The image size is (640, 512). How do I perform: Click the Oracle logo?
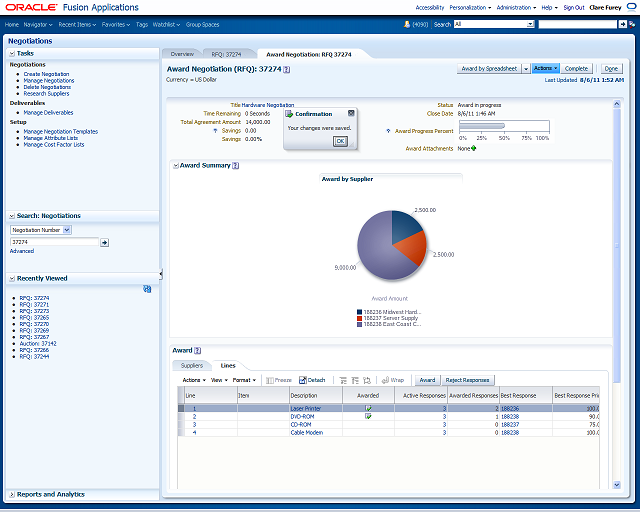click(x=31, y=7)
